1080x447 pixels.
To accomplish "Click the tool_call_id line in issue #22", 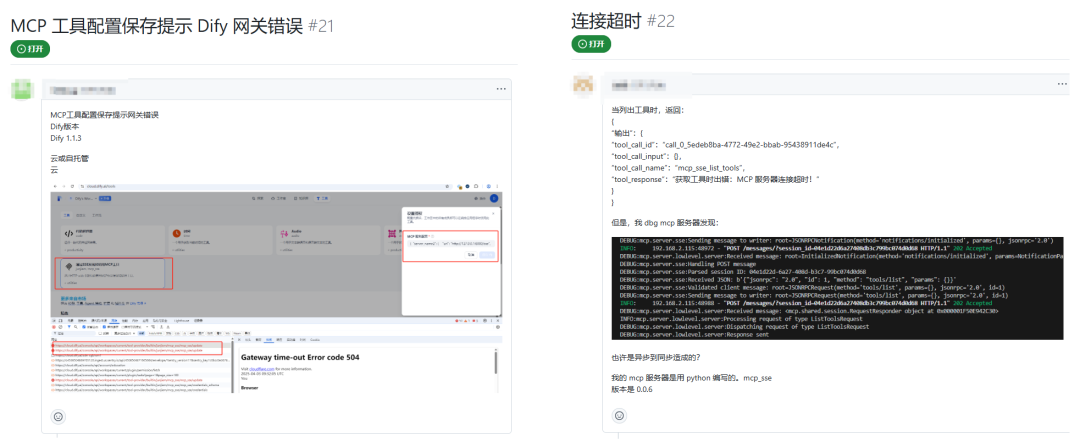I will 725,144.
